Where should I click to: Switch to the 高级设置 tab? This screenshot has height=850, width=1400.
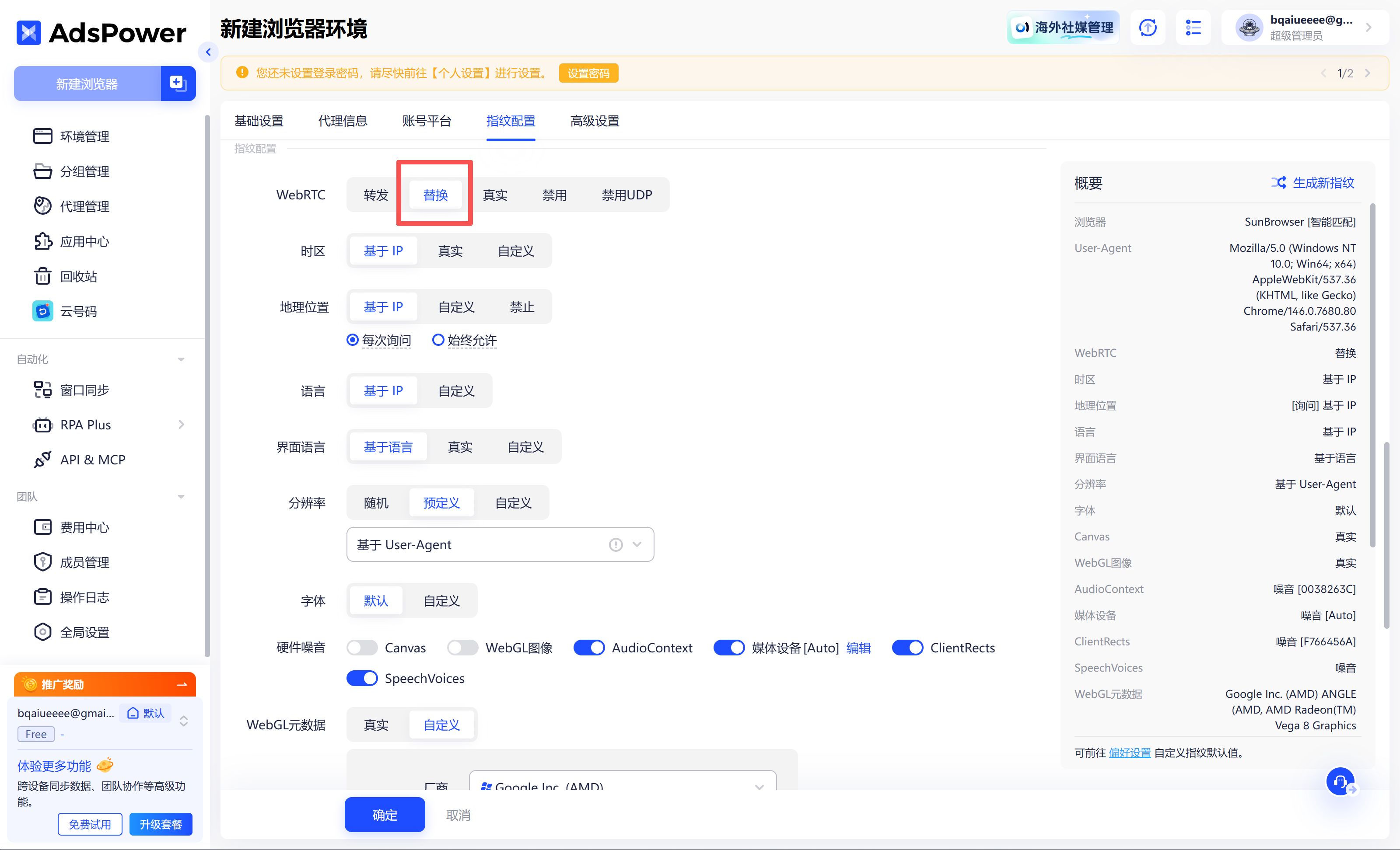[x=594, y=121]
